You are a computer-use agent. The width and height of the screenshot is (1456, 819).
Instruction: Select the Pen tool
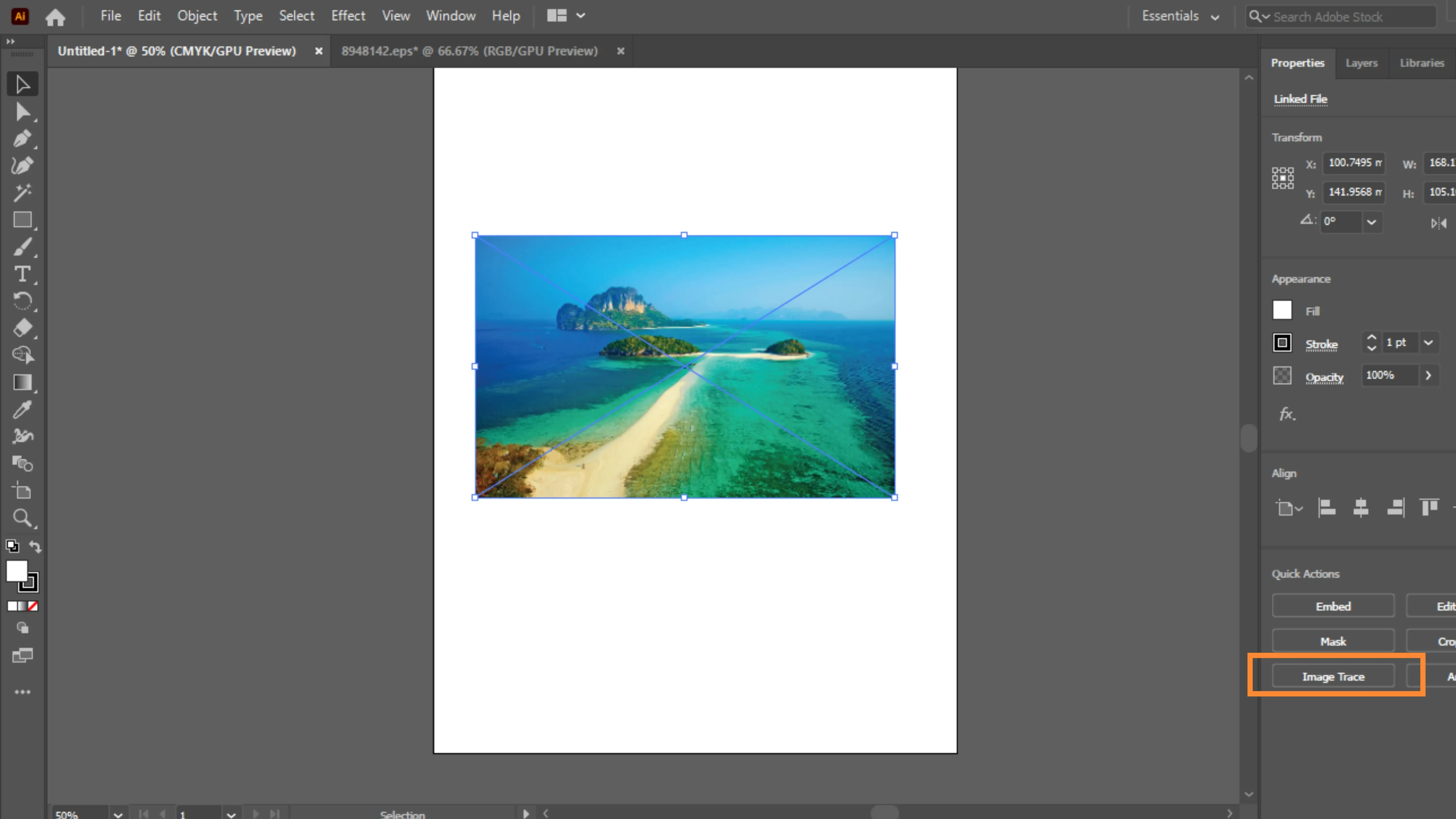(23, 139)
